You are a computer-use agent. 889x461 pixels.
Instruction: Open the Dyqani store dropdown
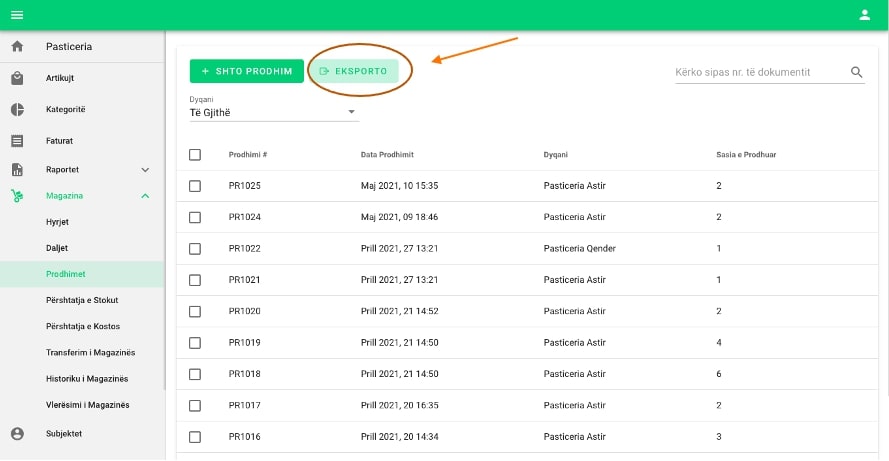pos(273,113)
